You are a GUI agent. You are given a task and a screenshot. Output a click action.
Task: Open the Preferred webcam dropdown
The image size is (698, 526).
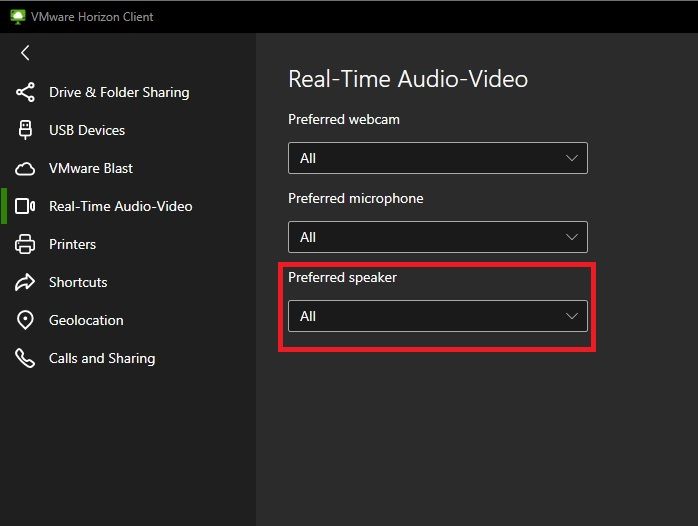point(437,158)
